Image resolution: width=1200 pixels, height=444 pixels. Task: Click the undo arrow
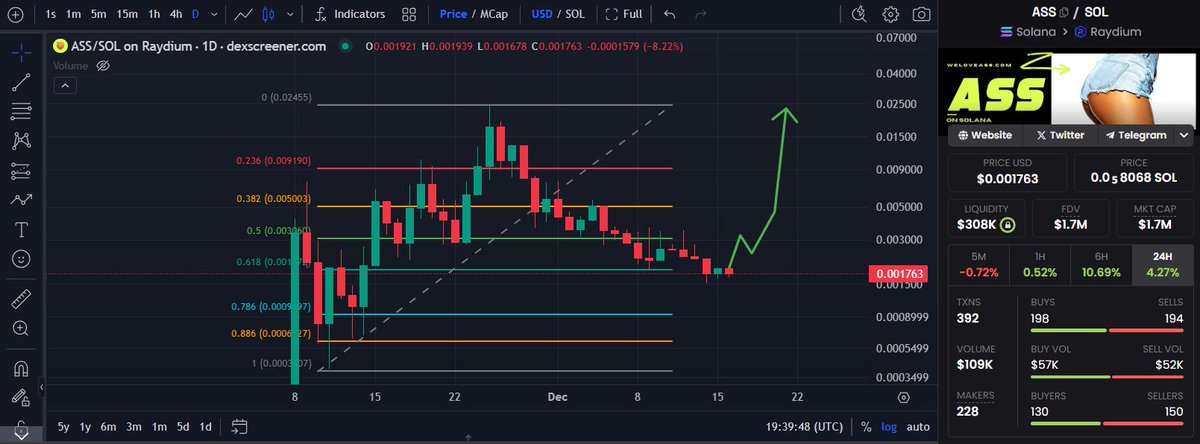point(670,15)
